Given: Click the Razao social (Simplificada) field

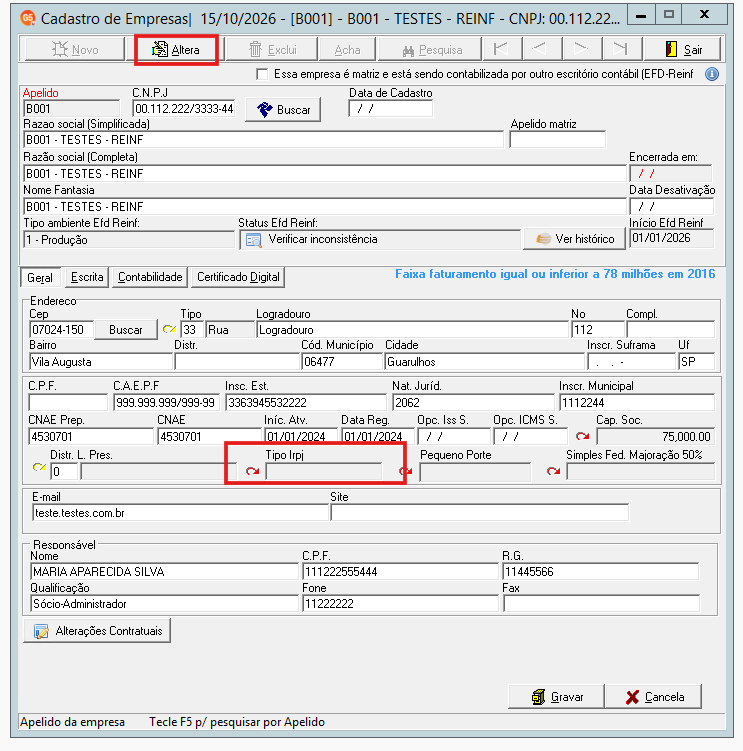Looking at the screenshot, I should pyautogui.click(x=263, y=140).
